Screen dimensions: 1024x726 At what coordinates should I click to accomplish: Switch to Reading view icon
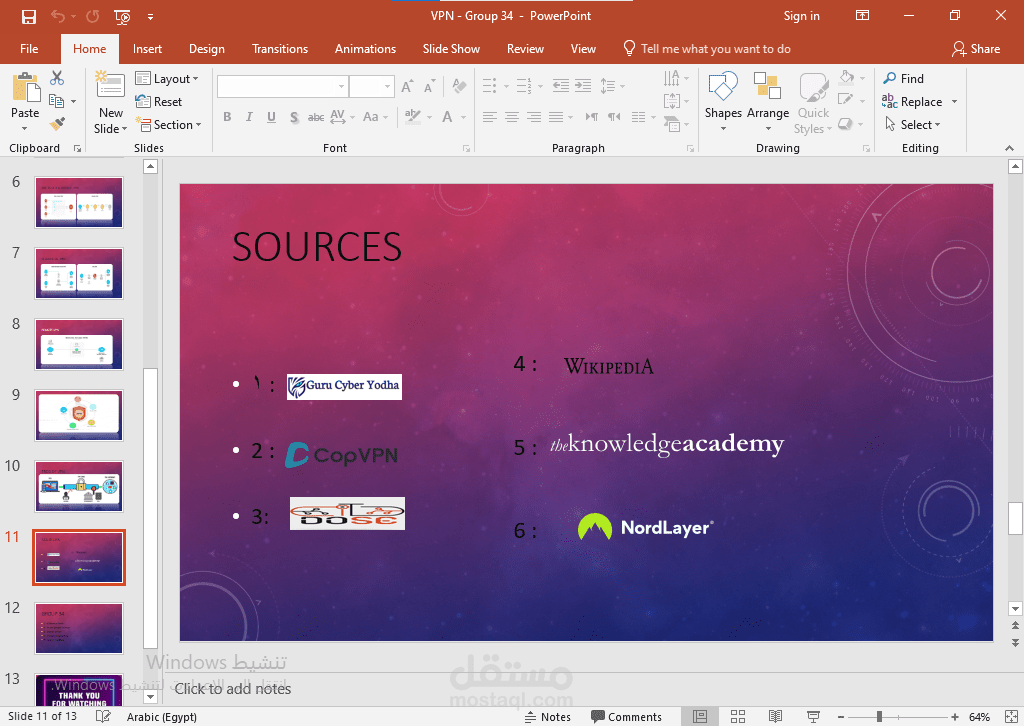click(775, 717)
